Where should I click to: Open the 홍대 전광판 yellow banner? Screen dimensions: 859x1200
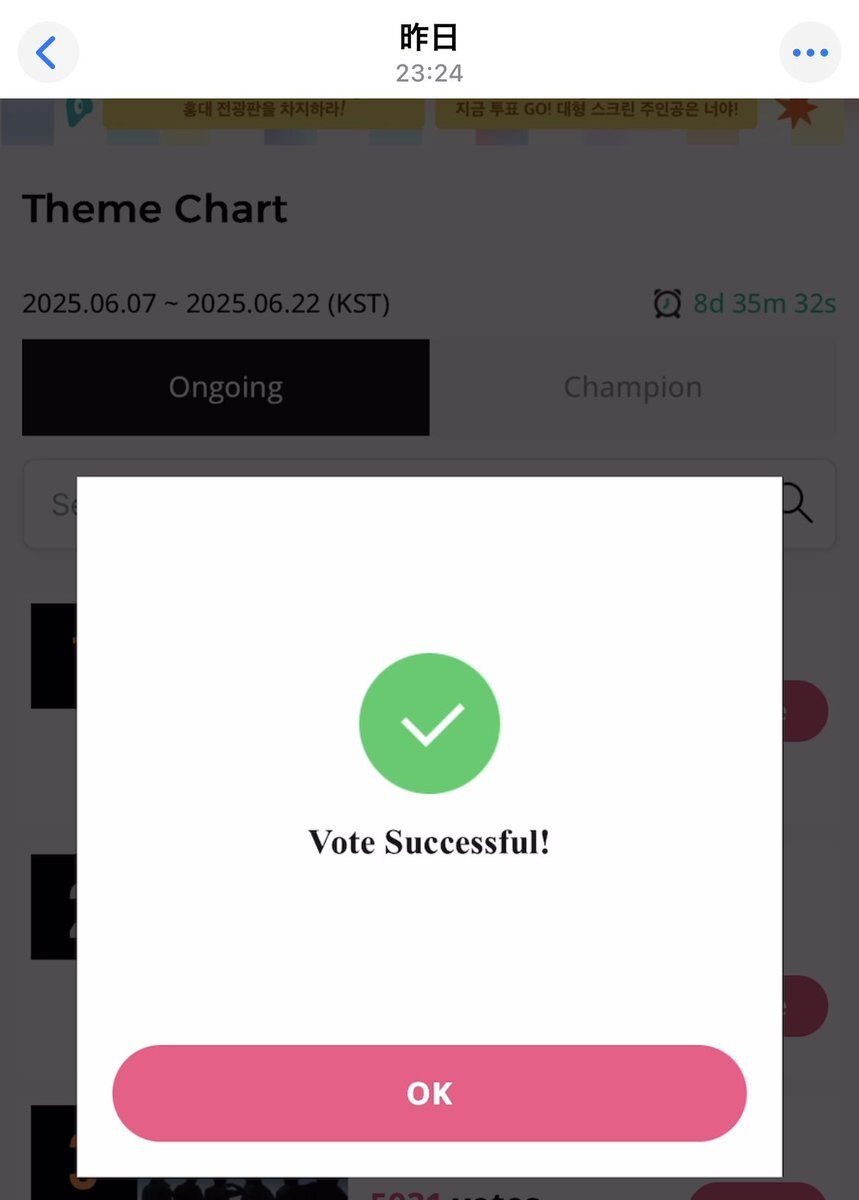point(263,110)
